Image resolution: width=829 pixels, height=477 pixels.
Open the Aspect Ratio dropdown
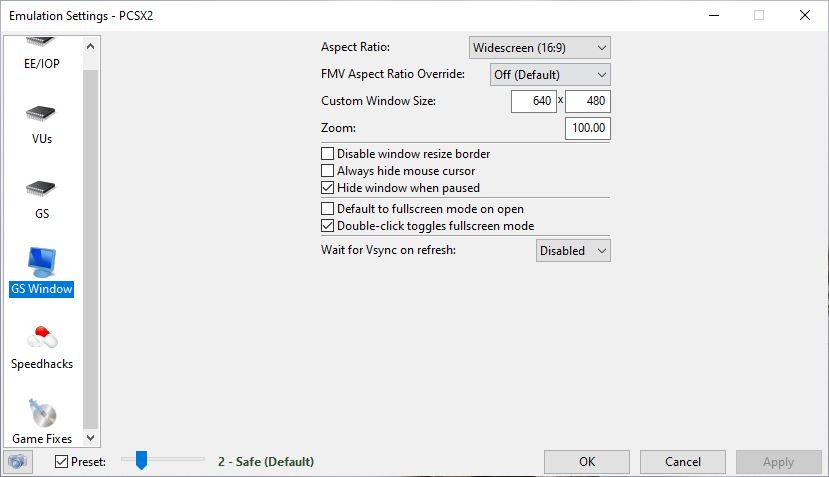click(539, 48)
